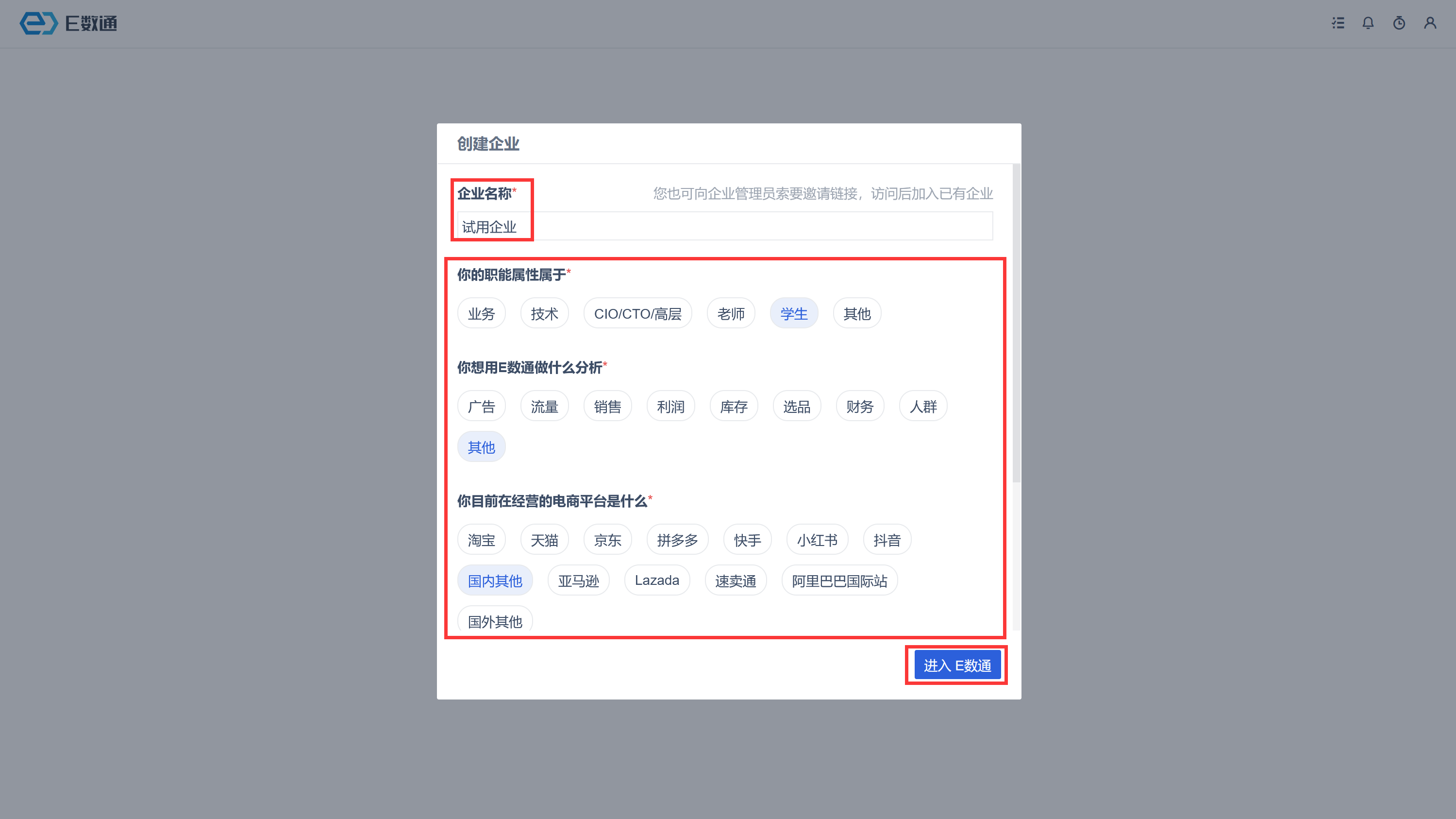Toggle the 销售 analysis option
The height and width of the screenshot is (819, 1456).
(x=607, y=406)
